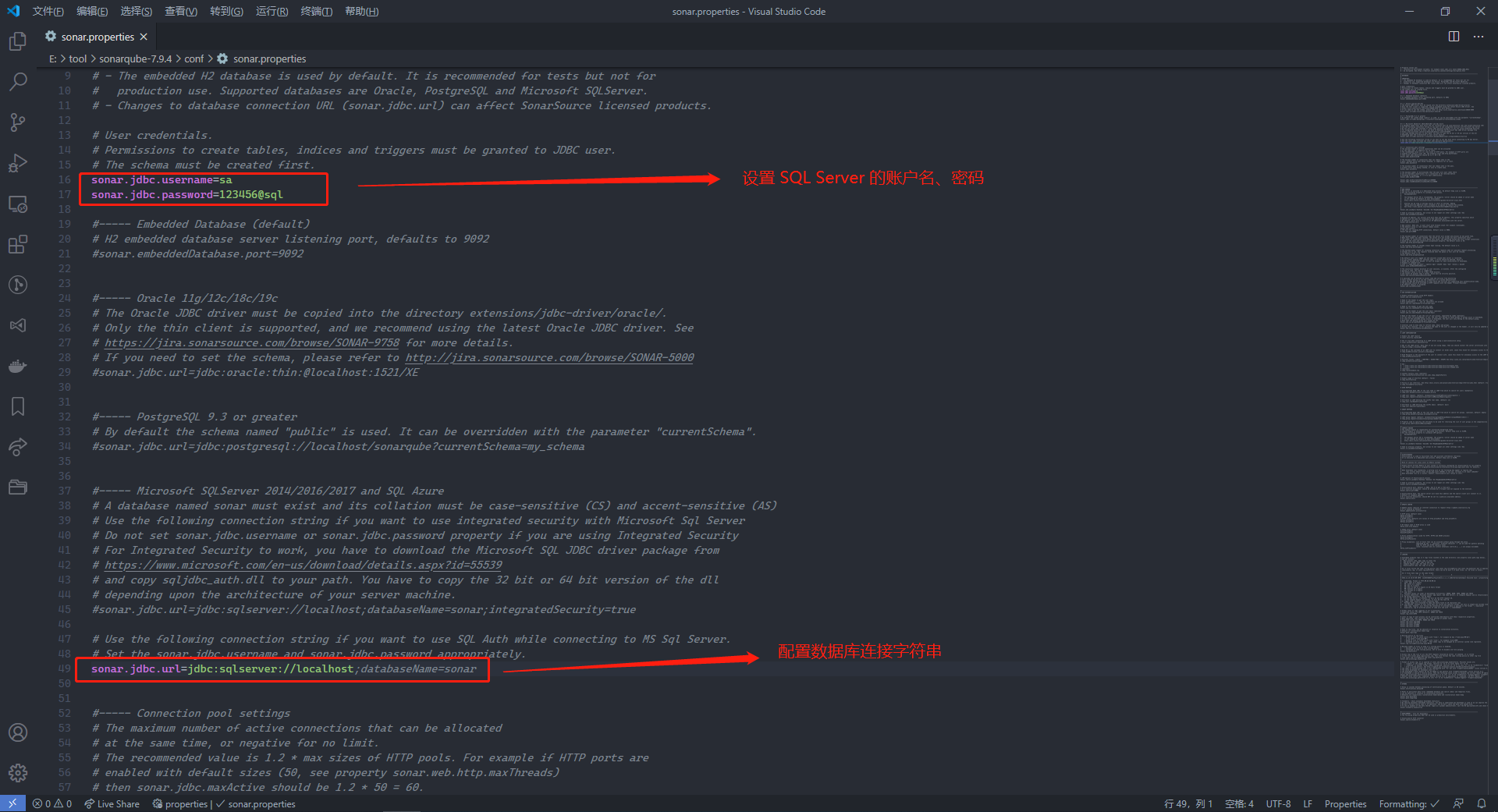The height and width of the screenshot is (812, 1498).
Task: Start Live Share from the status bar
Action: tap(112, 803)
